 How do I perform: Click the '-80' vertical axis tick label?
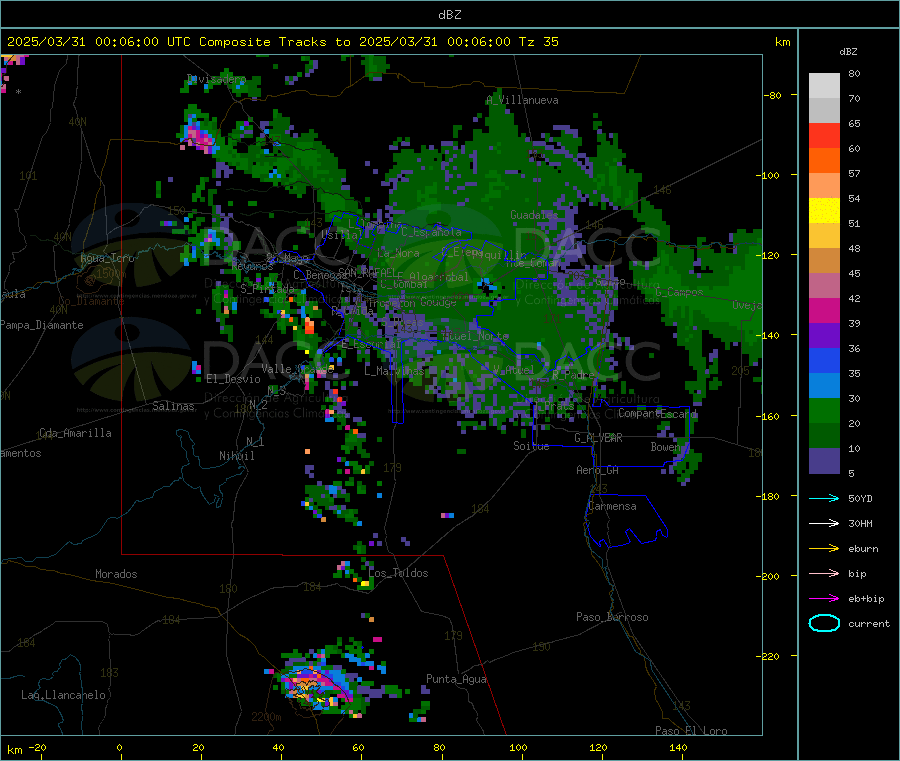click(771, 95)
